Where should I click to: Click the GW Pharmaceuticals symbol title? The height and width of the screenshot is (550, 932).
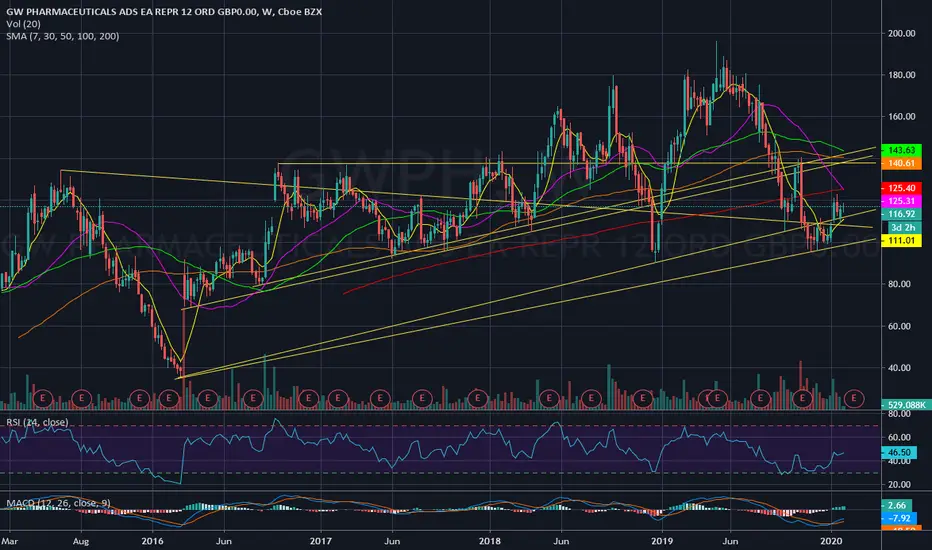(x=164, y=11)
